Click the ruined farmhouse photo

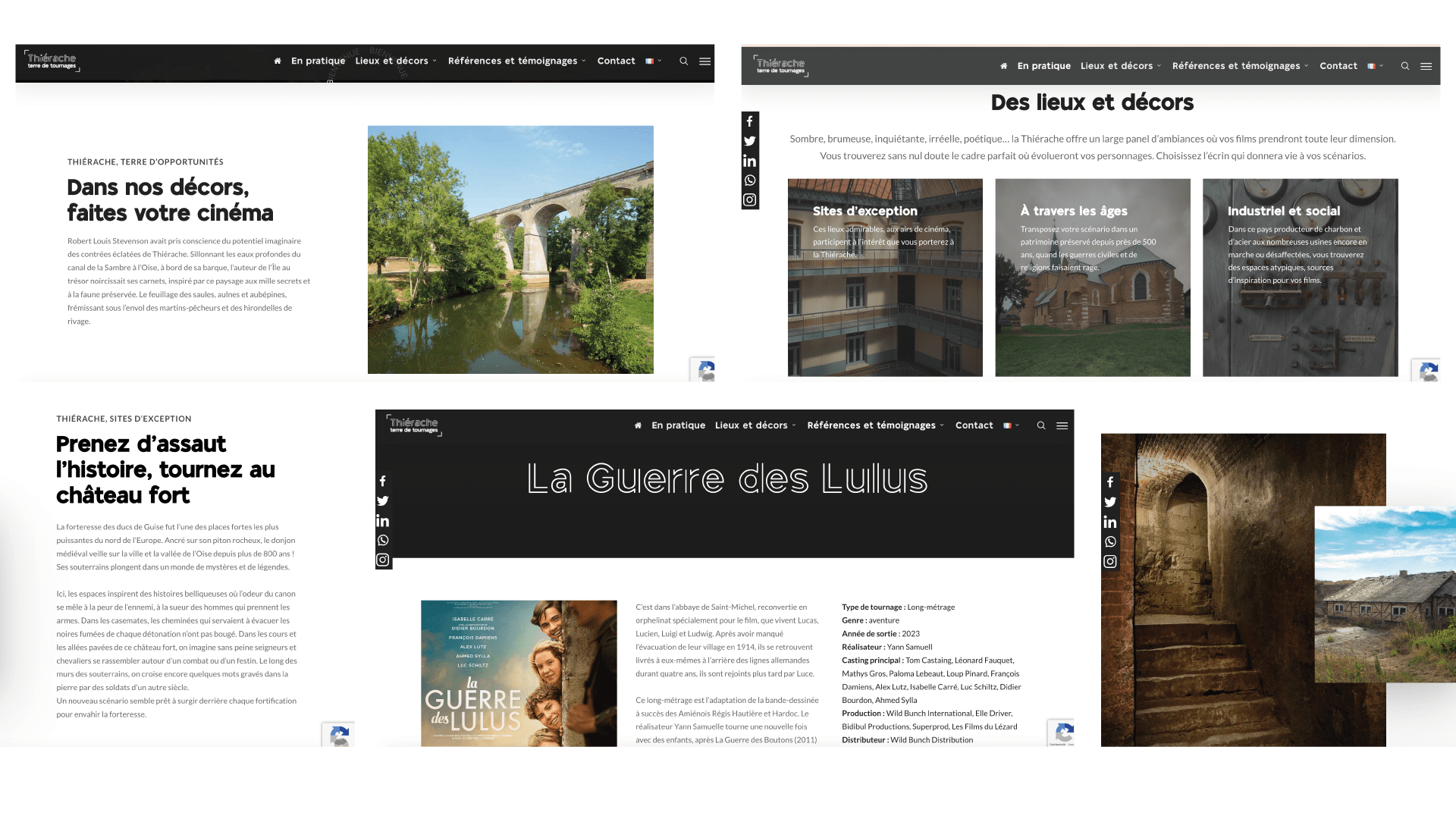pos(1385,595)
